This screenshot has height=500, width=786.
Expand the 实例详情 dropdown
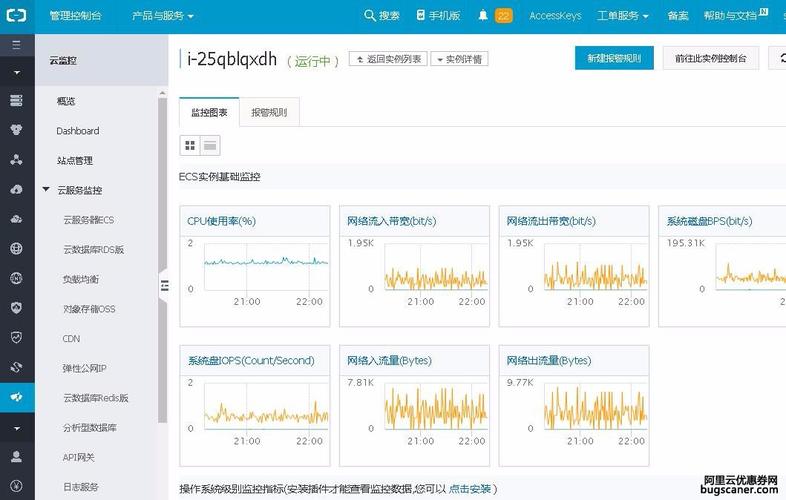[x=459, y=59]
